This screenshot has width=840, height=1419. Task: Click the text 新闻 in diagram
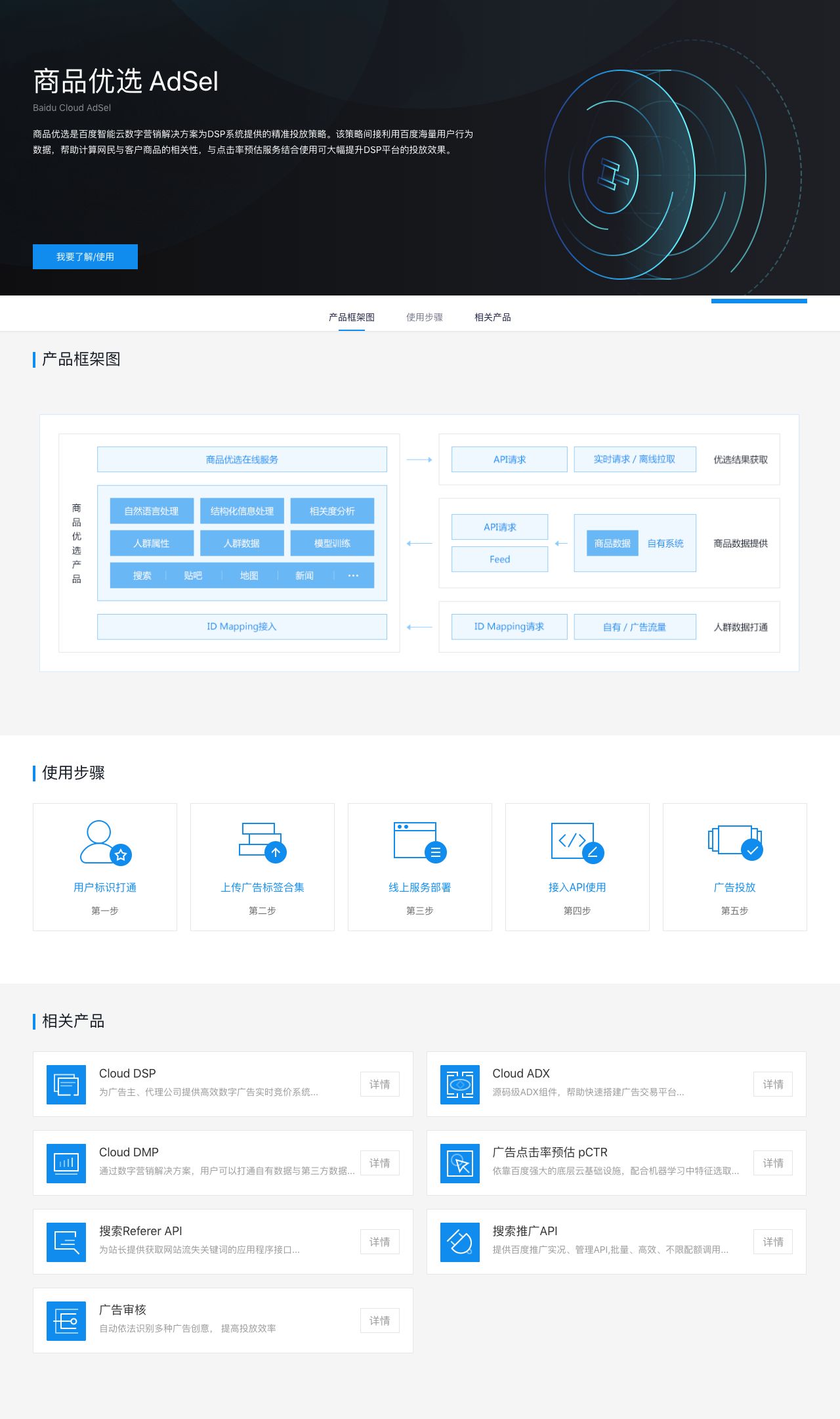(304, 575)
